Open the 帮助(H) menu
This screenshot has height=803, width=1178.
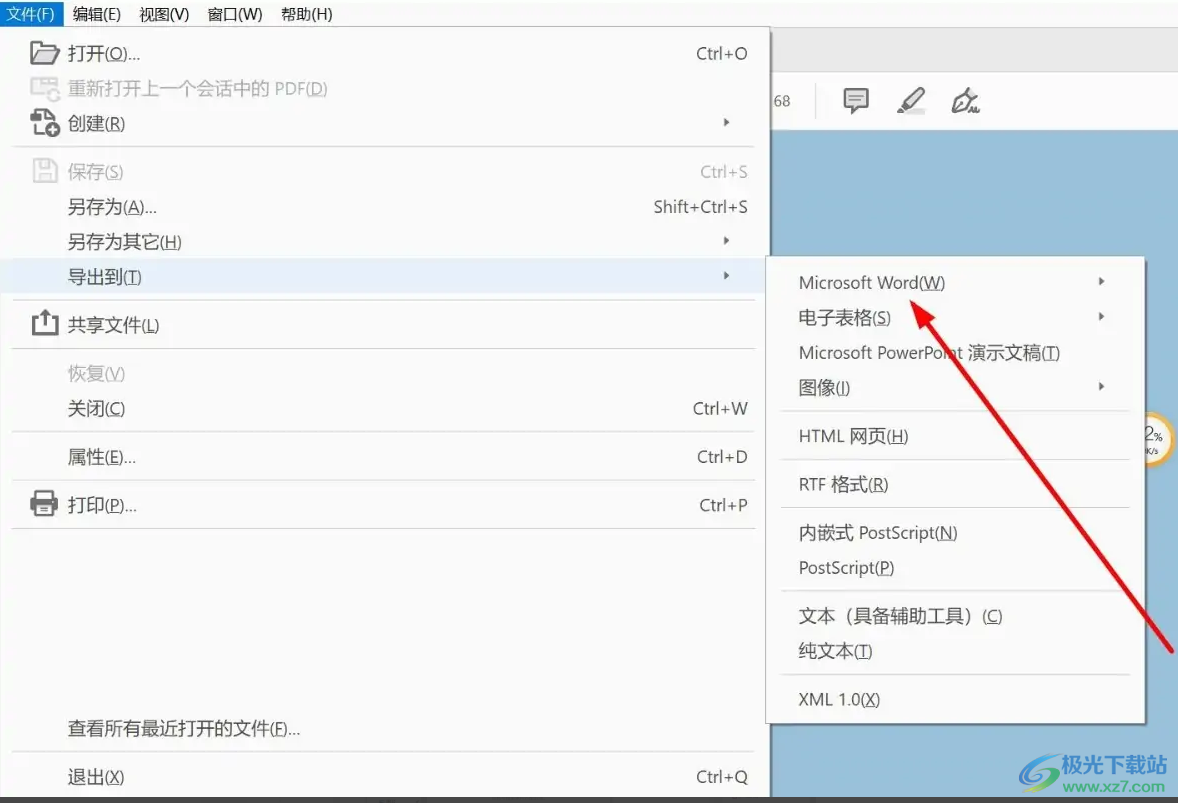tap(307, 14)
